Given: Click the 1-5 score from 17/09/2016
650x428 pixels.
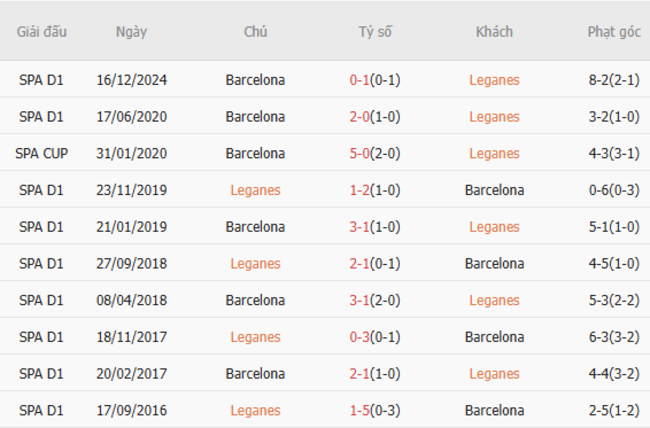Looking at the screenshot, I should point(360,410).
